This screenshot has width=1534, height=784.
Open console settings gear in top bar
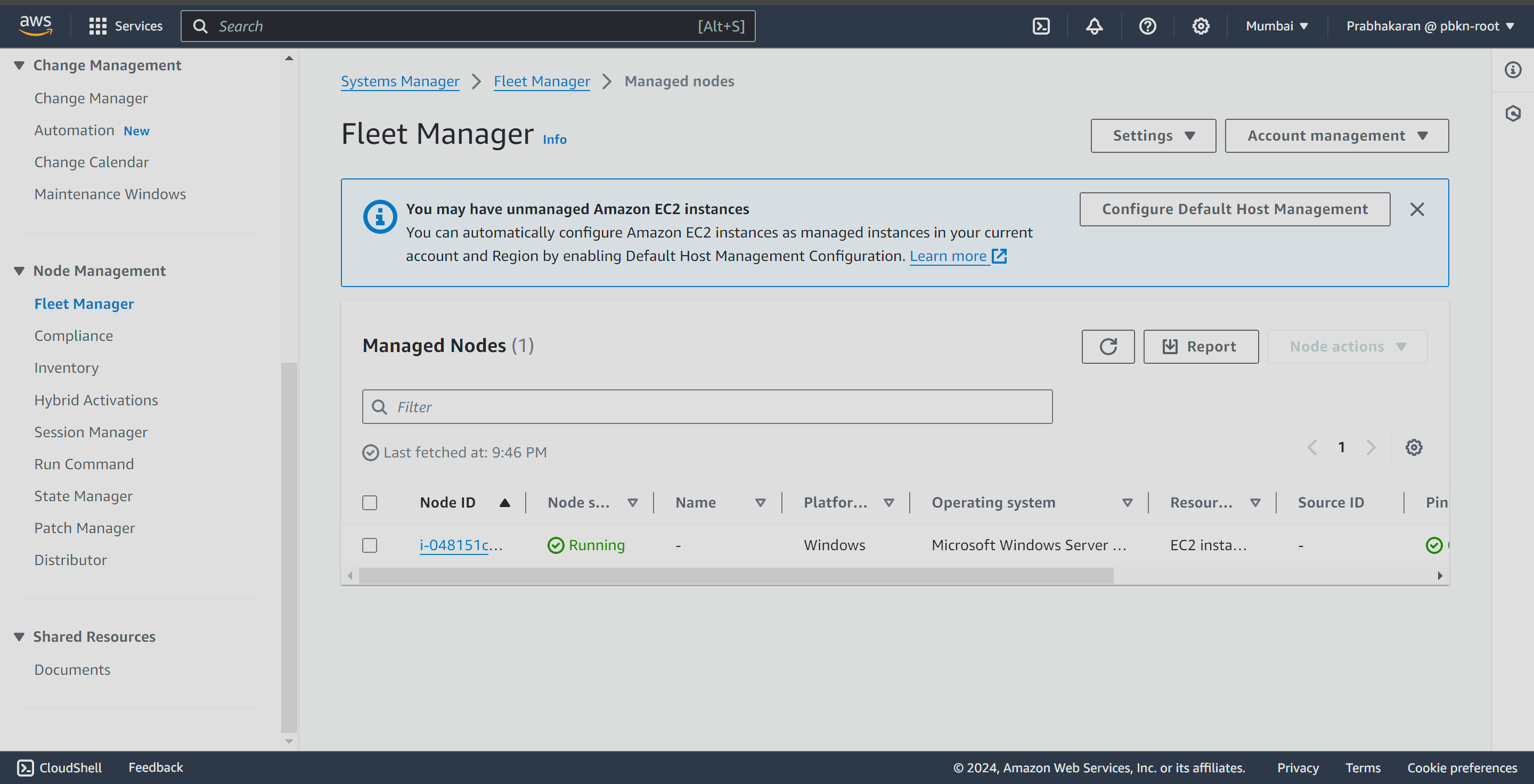point(1200,26)
